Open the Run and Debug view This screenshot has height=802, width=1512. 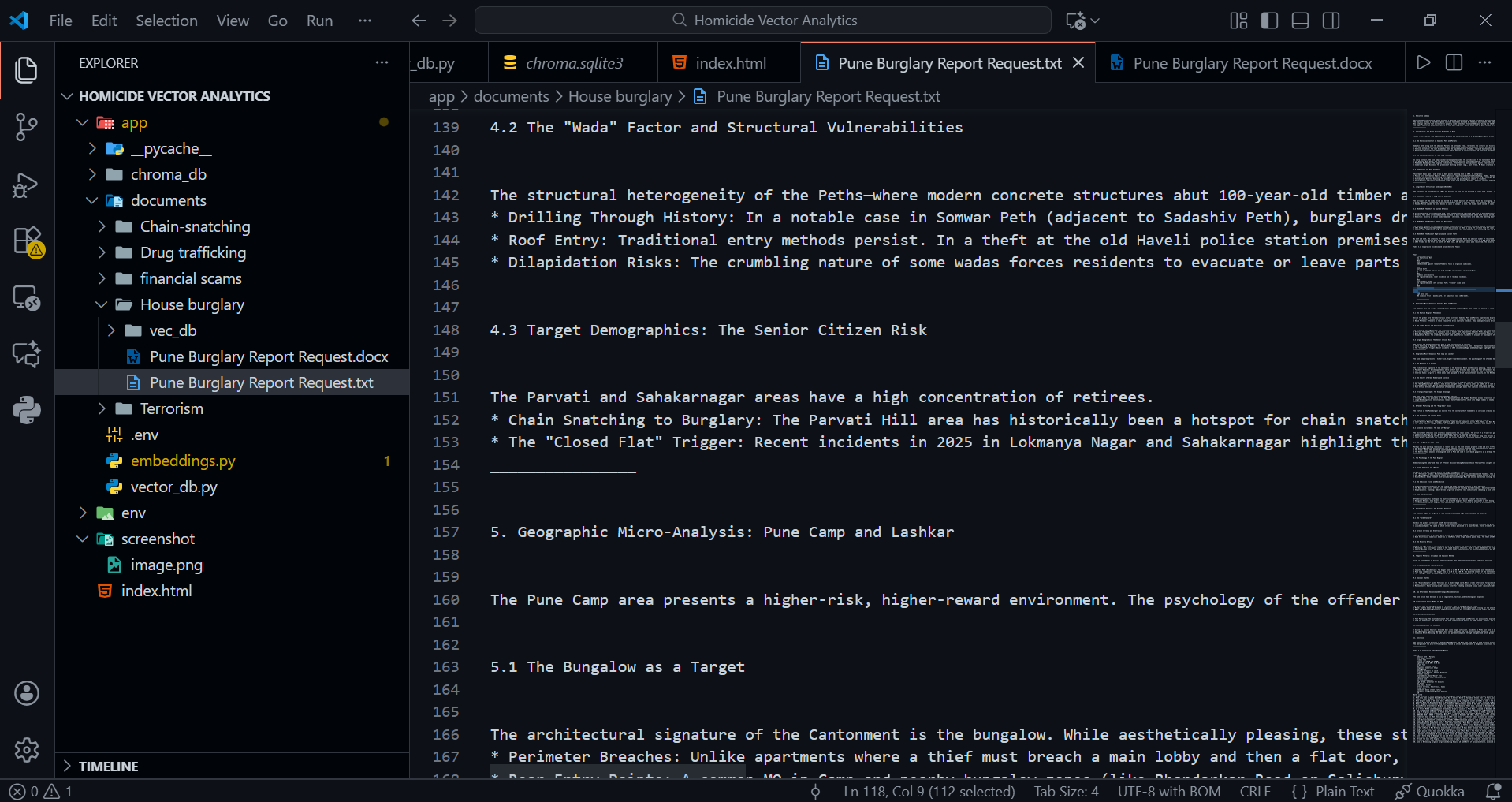coord(26,185)
